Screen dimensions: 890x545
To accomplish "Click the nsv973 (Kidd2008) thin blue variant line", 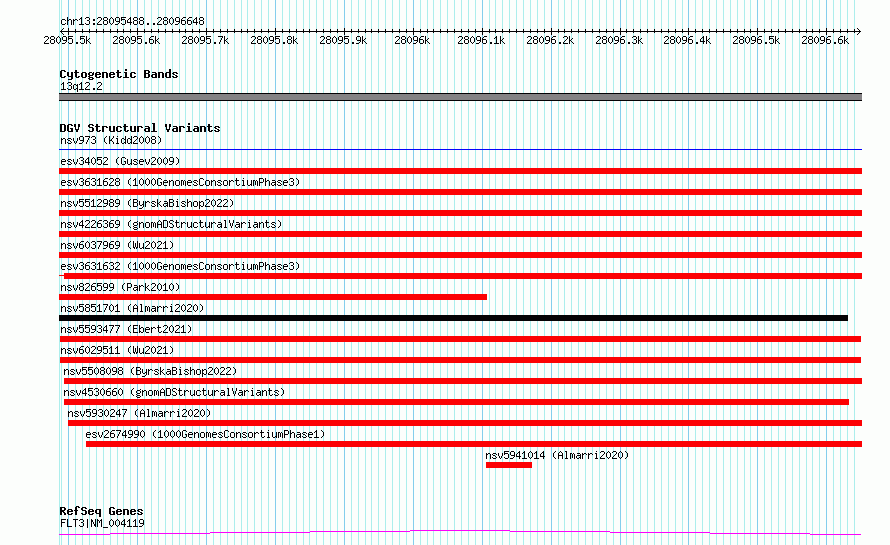I will click(460, 149).
